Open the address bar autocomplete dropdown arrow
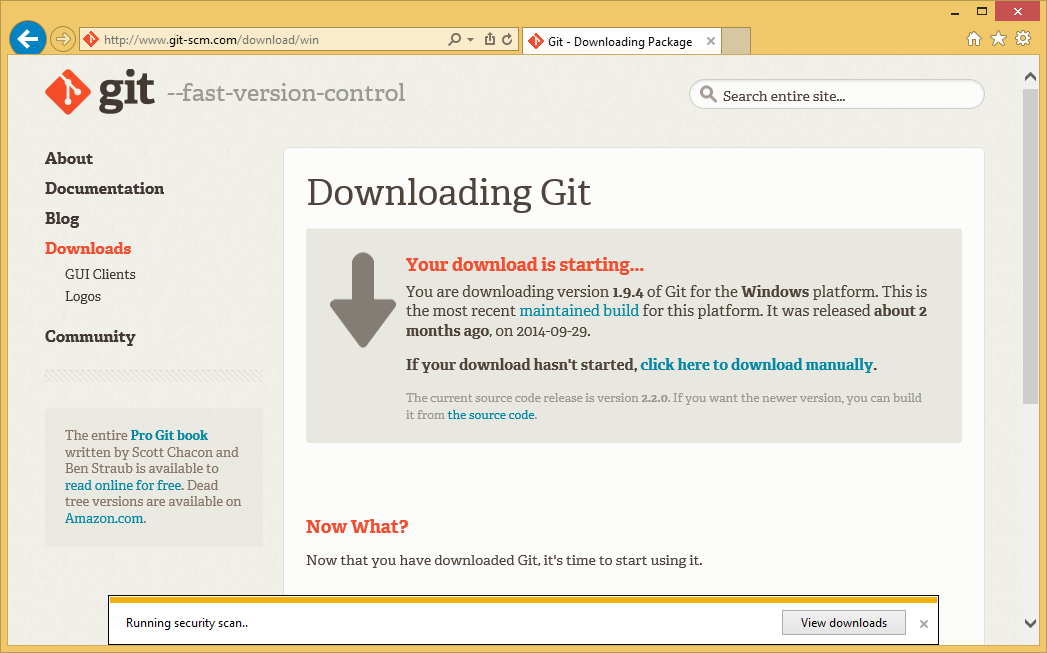The image size is (1047, 653). pyautogui.click(x=471, y=39)
